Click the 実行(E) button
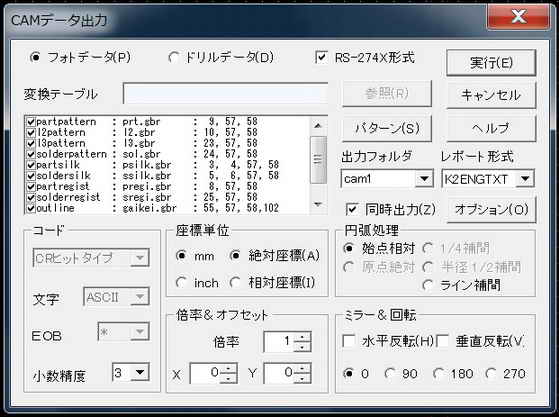This screenshot has width=559, height=417. 491,63
